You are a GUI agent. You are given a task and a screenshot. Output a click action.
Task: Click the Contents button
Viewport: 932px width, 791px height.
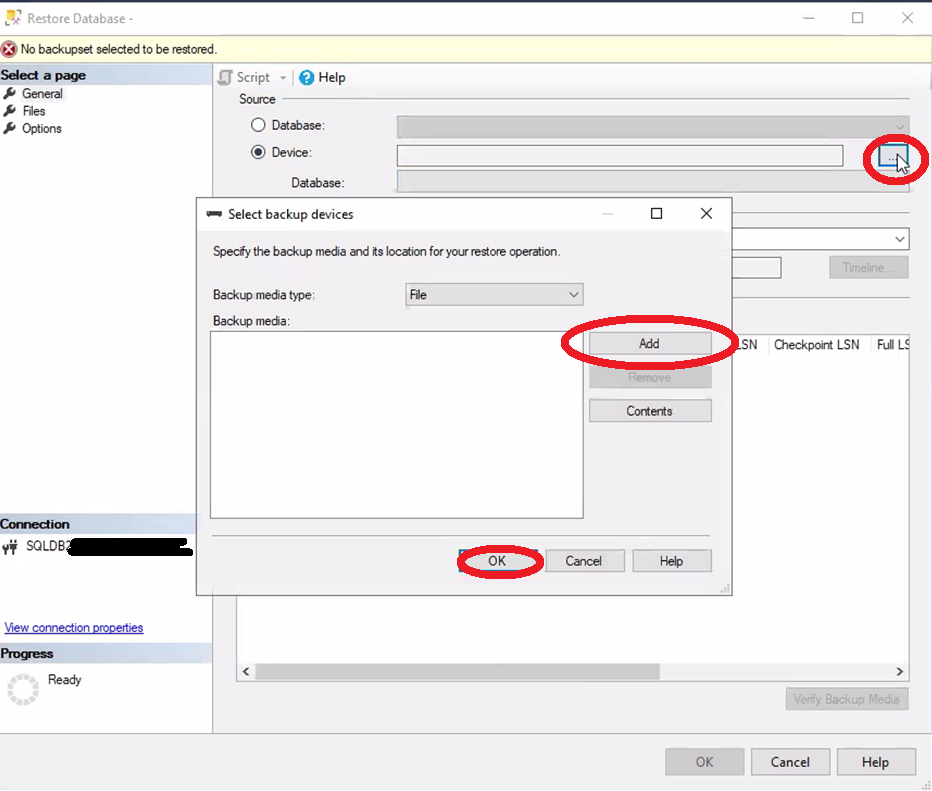click(x=649, y=411)
